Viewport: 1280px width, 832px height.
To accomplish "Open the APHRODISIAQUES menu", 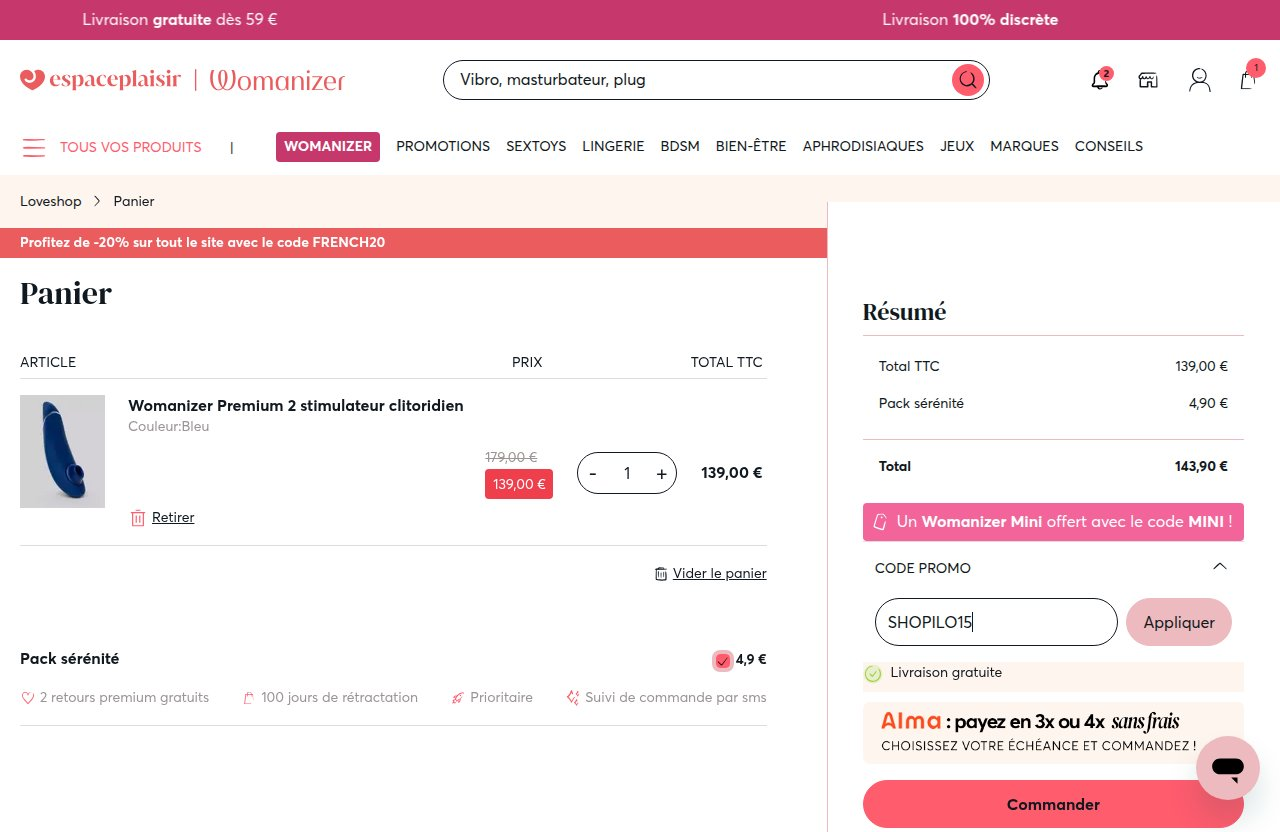I will pyautogui.click(x=863, y=146).
